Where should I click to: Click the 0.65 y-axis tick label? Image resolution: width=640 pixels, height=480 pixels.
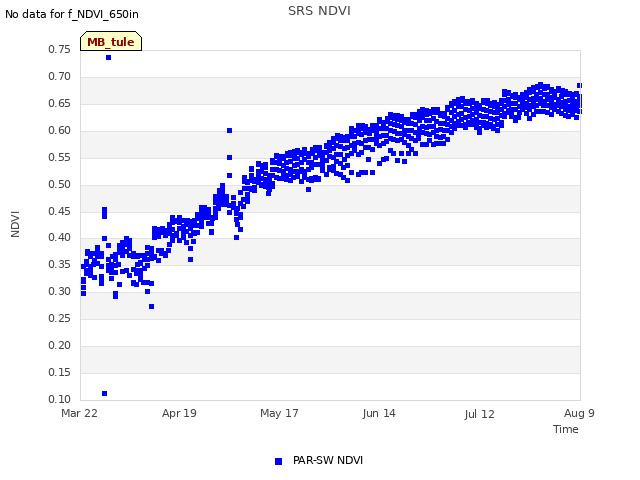(60, 103)
